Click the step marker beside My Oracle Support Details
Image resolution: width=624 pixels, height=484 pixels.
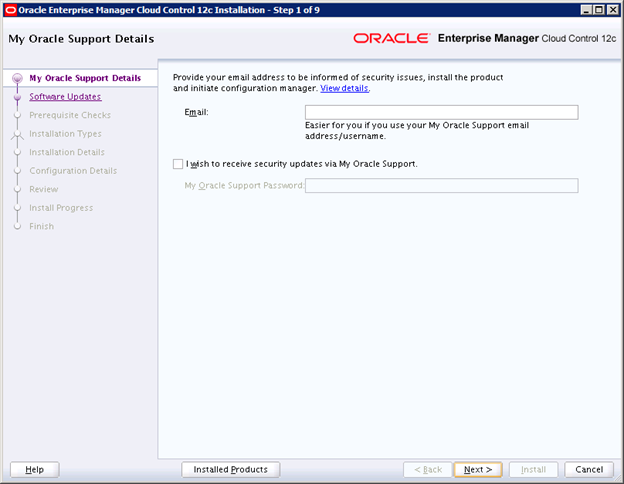(x=17, y=78)
